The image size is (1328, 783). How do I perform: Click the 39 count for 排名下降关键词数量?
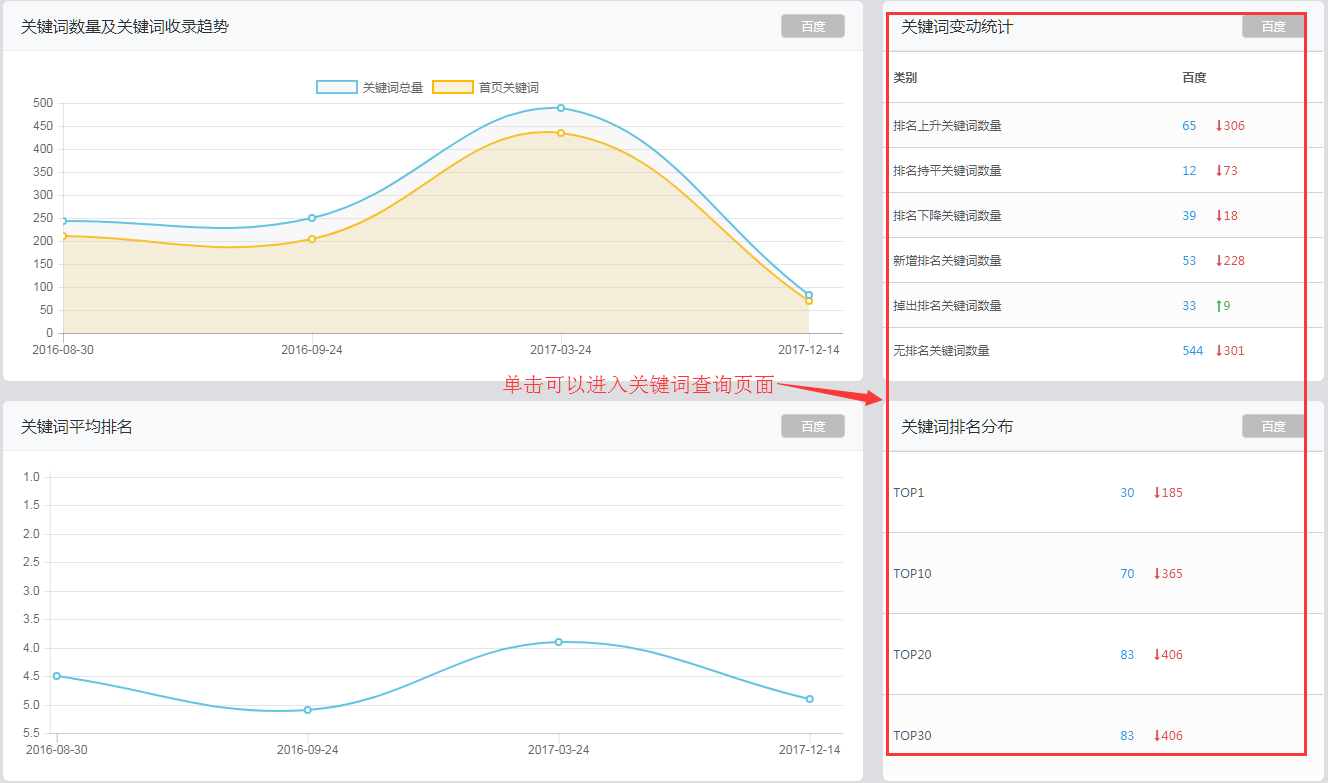(1189, 216)
